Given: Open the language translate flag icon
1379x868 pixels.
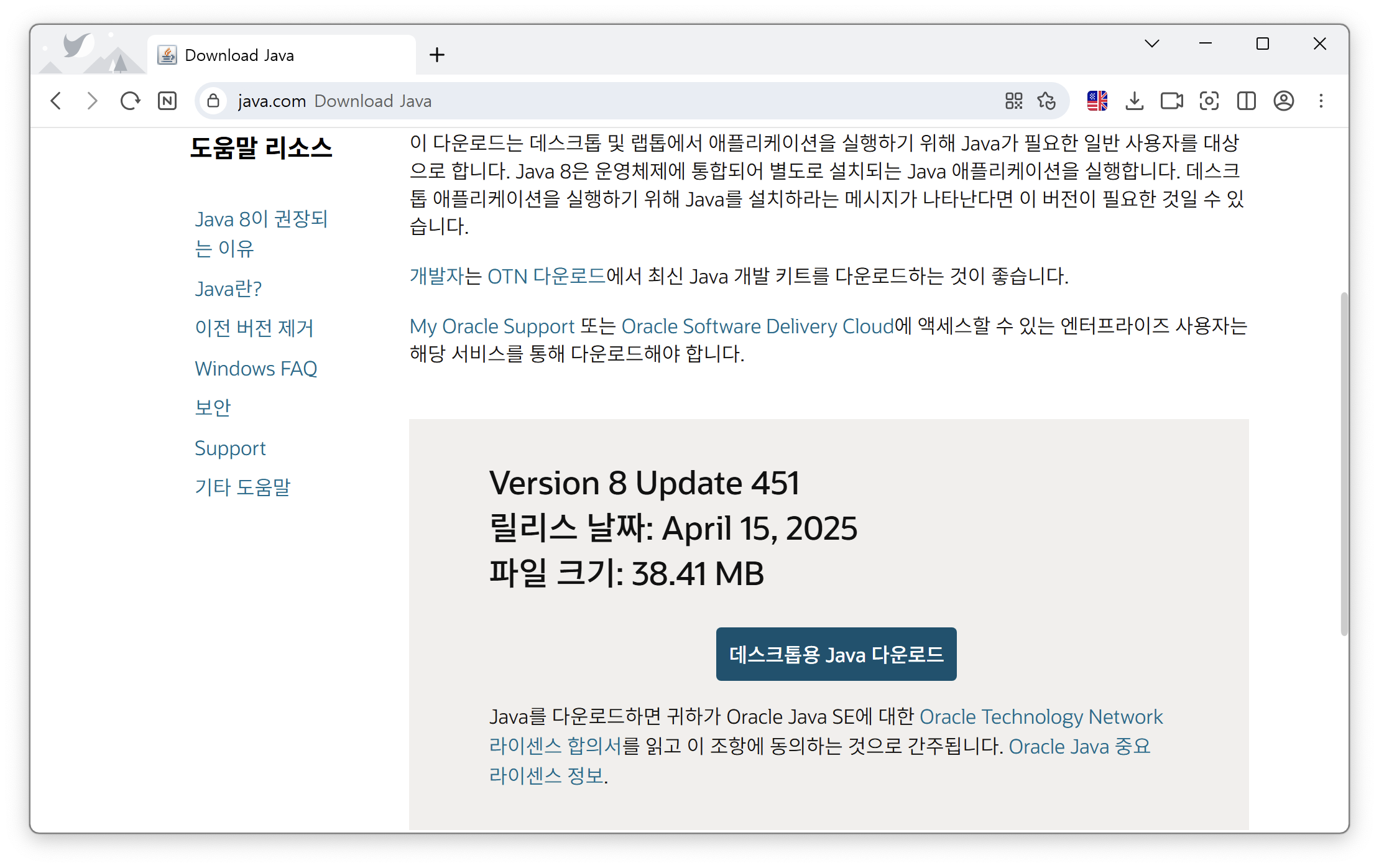Looking at the screenshot, I should pos(1097,101).
